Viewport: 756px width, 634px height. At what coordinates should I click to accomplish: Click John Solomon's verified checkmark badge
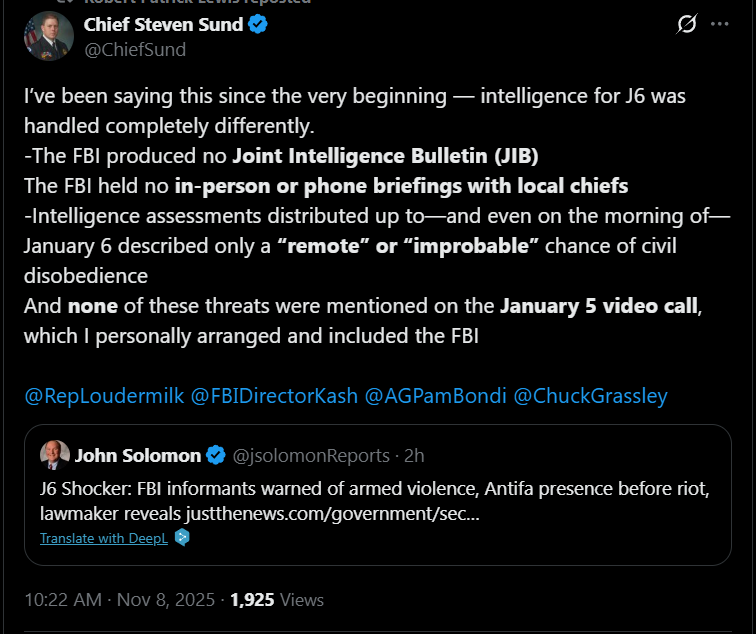pos(215,456)
